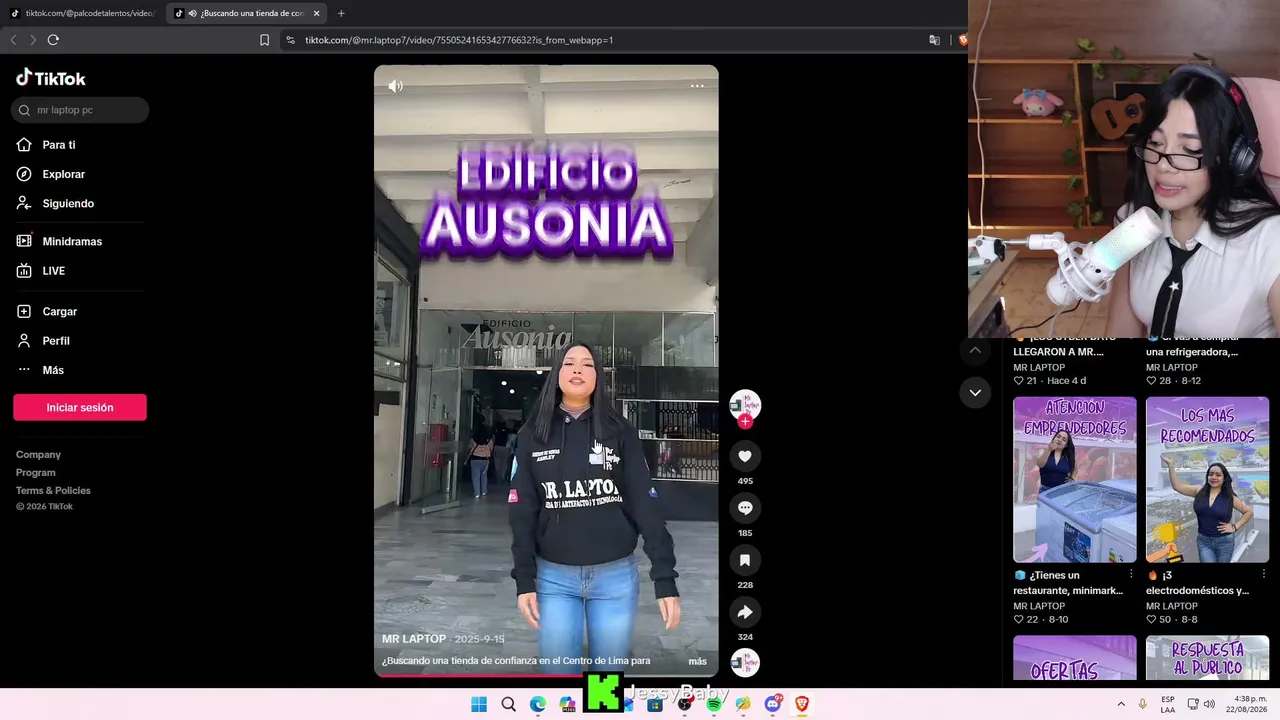The height and width of the screenshot is (720, 1280).
Task: Open the 'Respuesta al Público' video thumbnail
Action: click(x=1208, y=658)
